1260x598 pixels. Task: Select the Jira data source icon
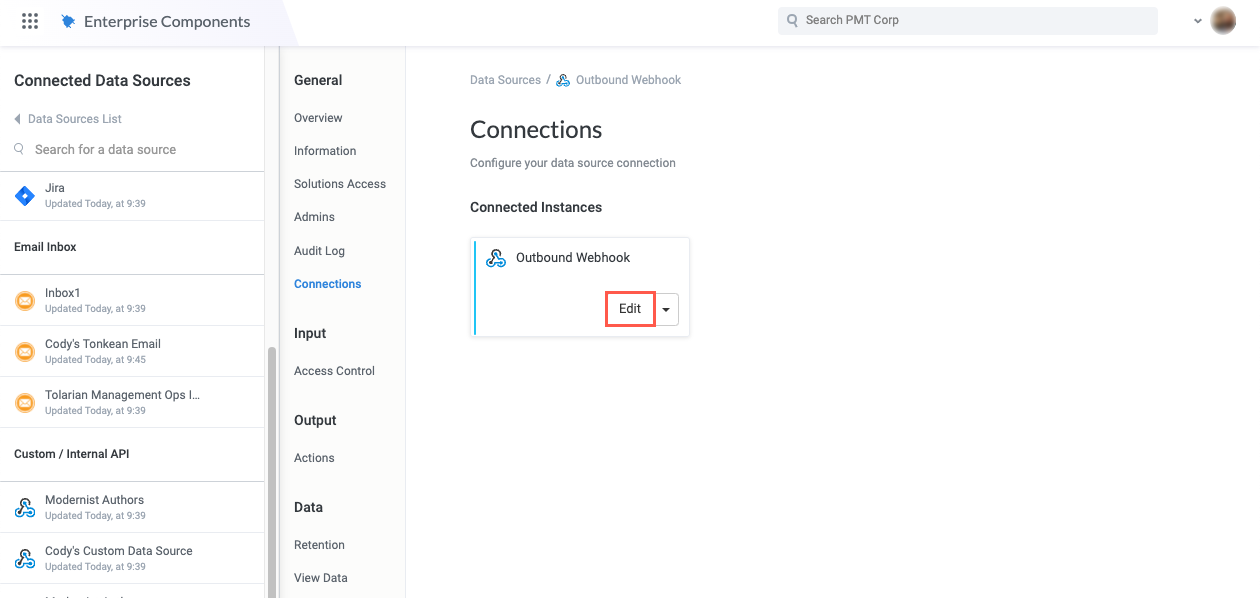25,195
